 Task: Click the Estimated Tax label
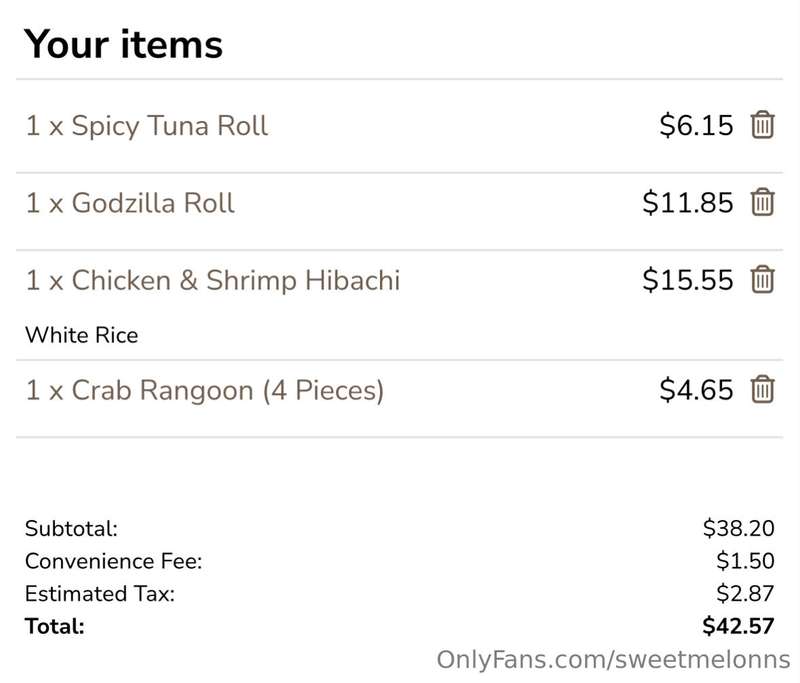(100, 594)
